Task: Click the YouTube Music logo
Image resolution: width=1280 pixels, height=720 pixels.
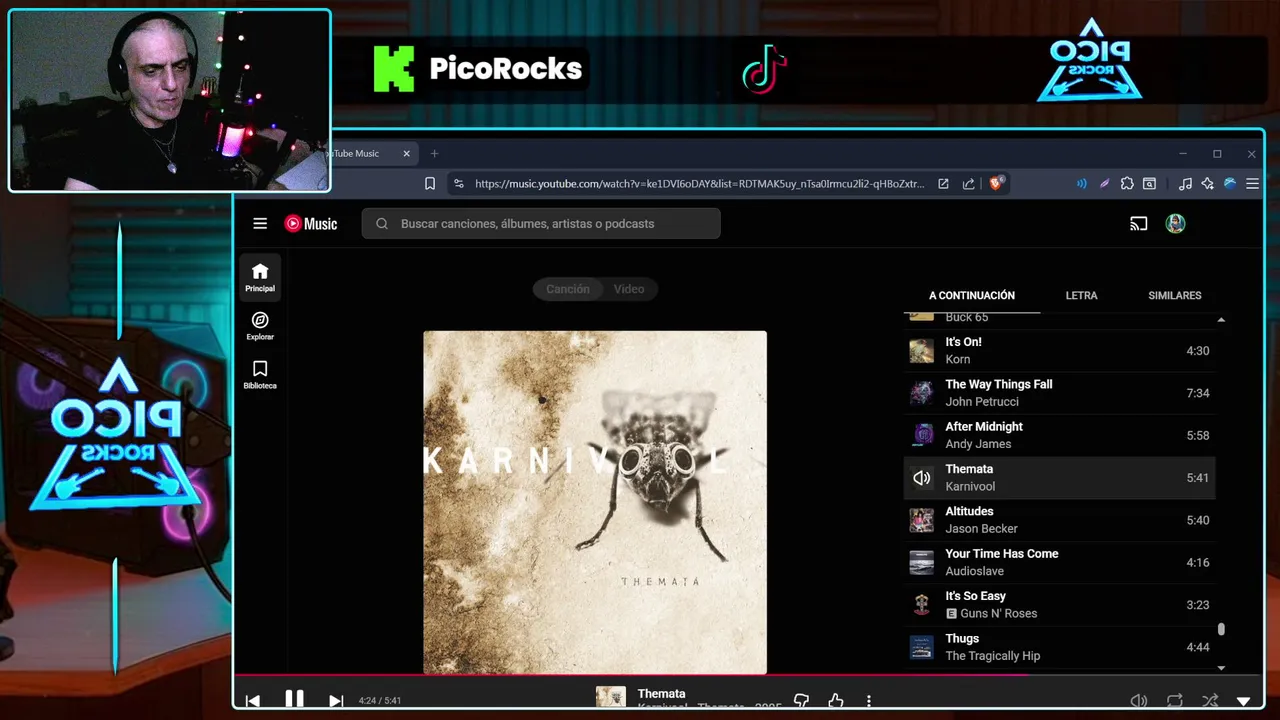Action: click(311, 224)
